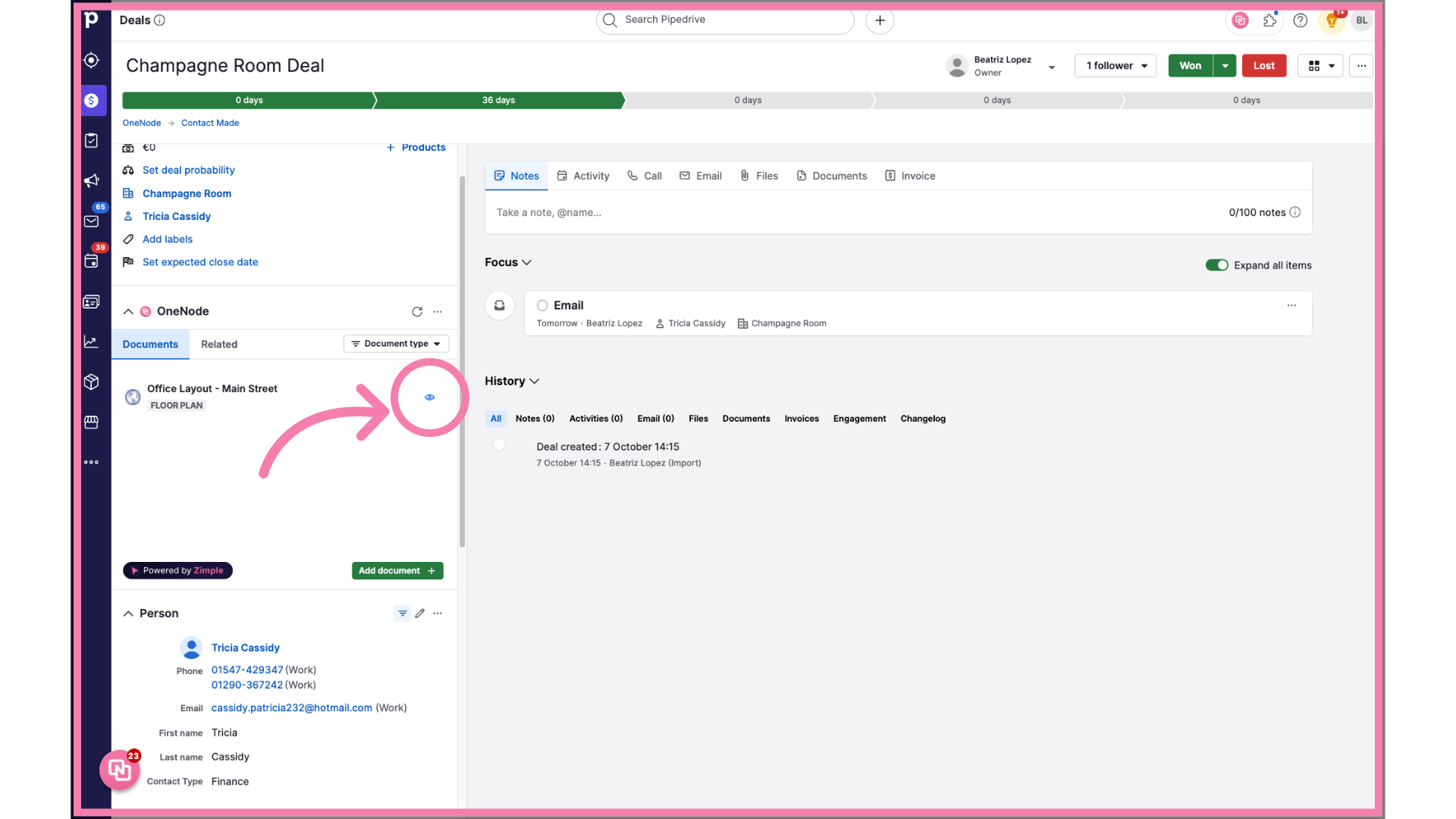Image resolution: width=1456 pixels, height=819 pixels.
Task: Click the Search Pipedrive field
Action: point(725,20)
